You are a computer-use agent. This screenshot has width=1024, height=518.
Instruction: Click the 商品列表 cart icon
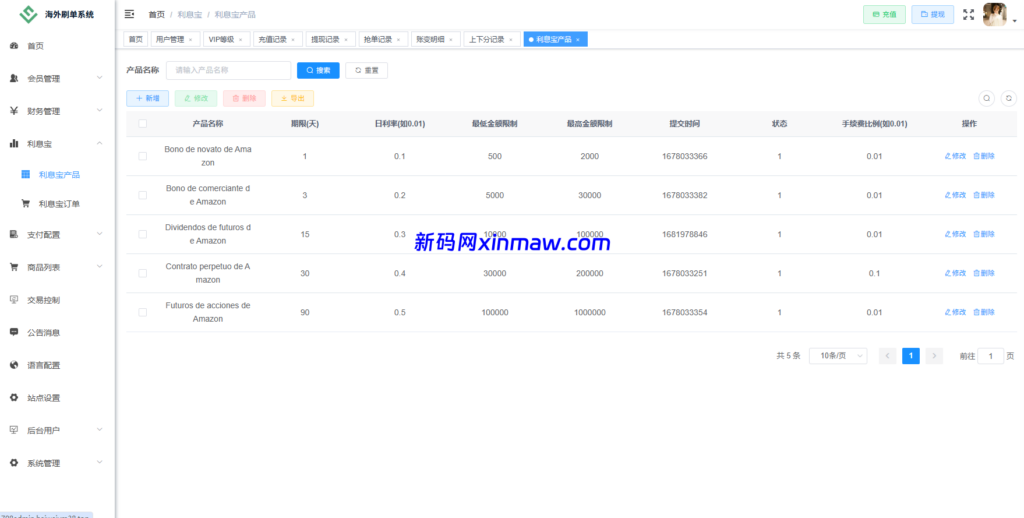point(14,267)
